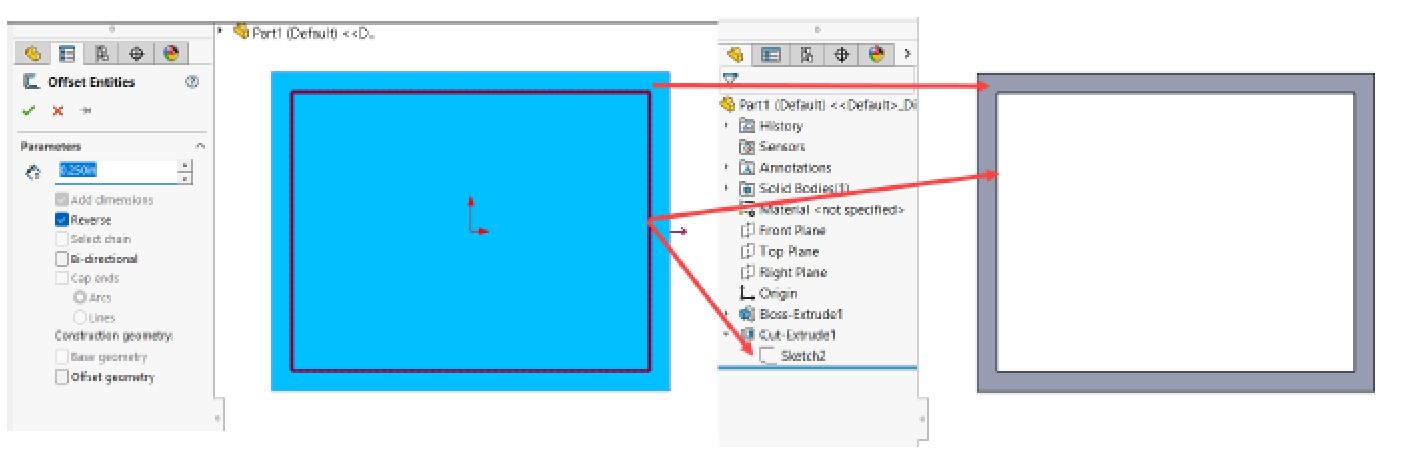Viewport: 1410px width, 454px height.
Task: Expand flyout tree arrow beside Part1 (Default)
Action: pyautogui.click(x=221, y=31)
